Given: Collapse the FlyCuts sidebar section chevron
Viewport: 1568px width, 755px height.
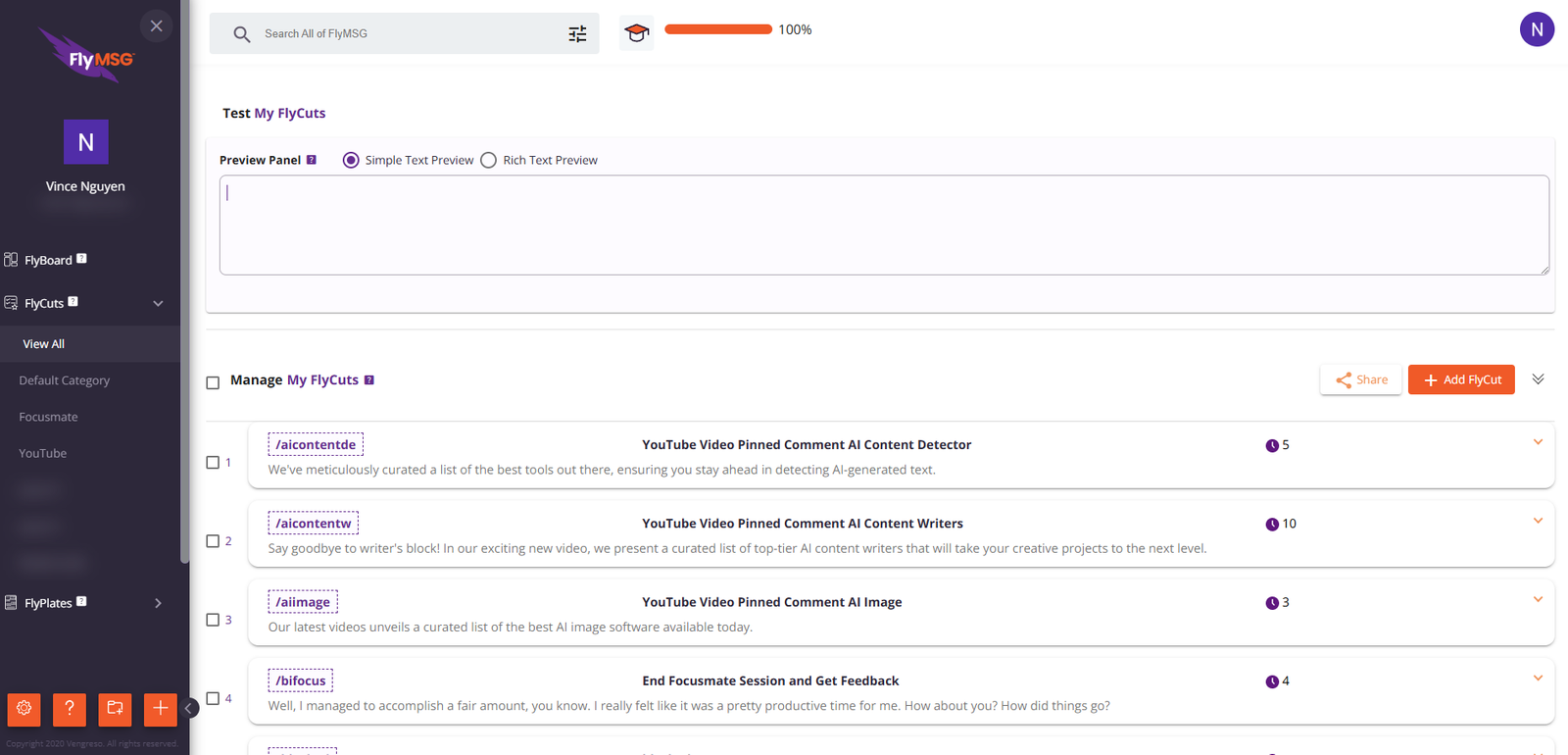Looking at the screenshot, I should point(158,304).
